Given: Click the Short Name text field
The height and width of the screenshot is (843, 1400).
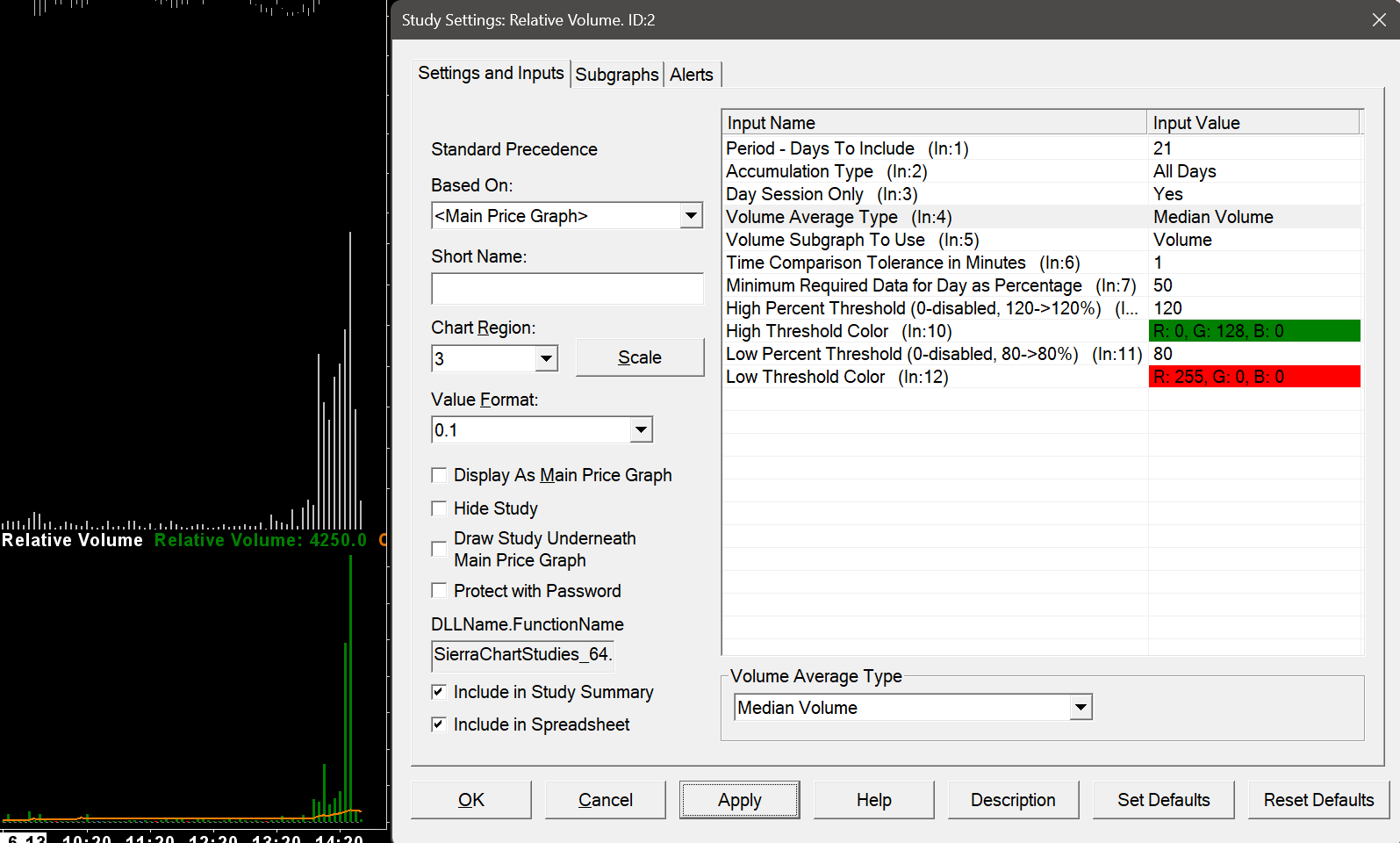Looking at the screenshot, I should pos(566,289).
